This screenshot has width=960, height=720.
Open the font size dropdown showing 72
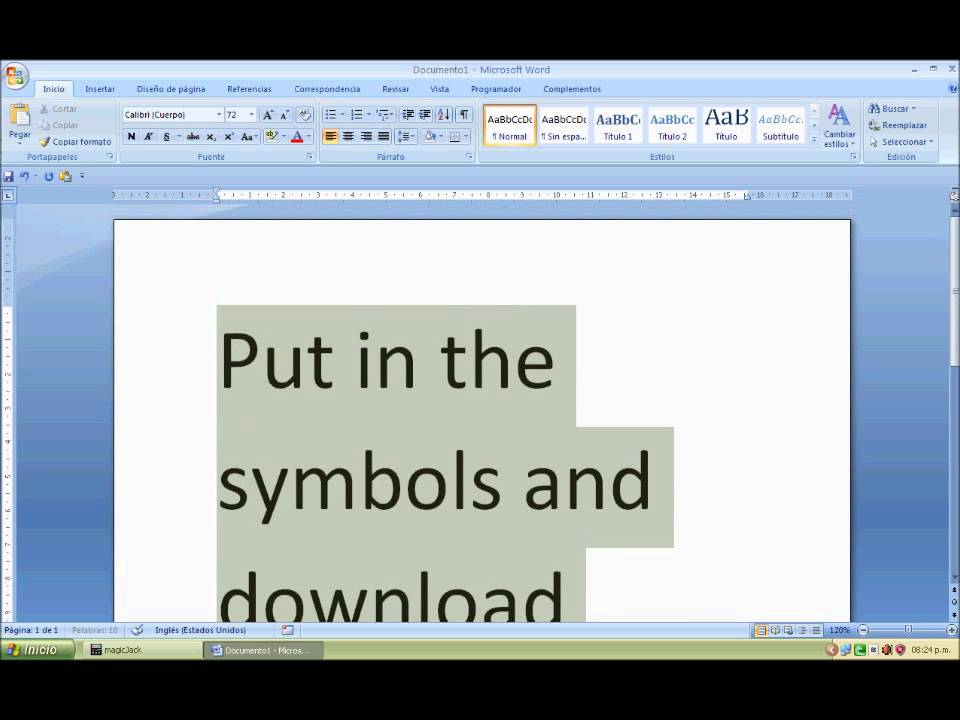tap(252, 114)
